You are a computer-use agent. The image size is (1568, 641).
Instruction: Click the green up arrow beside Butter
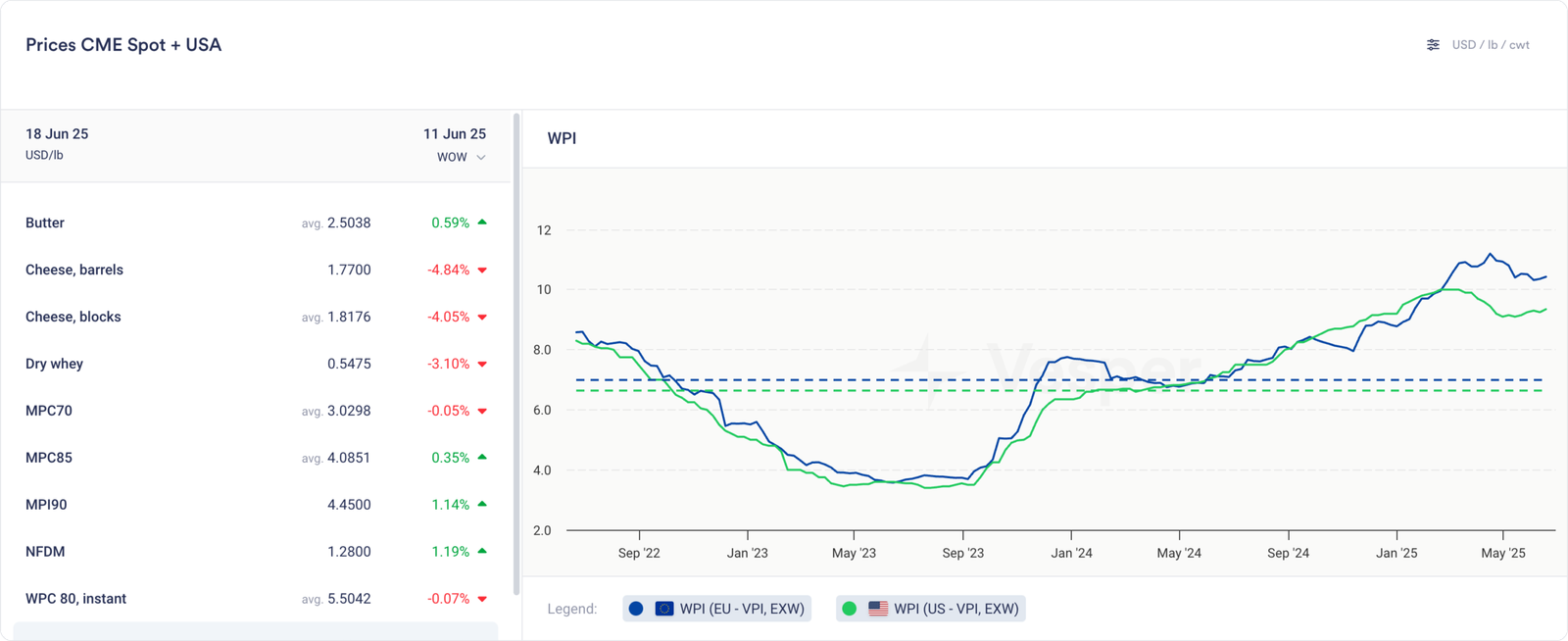pyautogui.click(x=482, y=222)
